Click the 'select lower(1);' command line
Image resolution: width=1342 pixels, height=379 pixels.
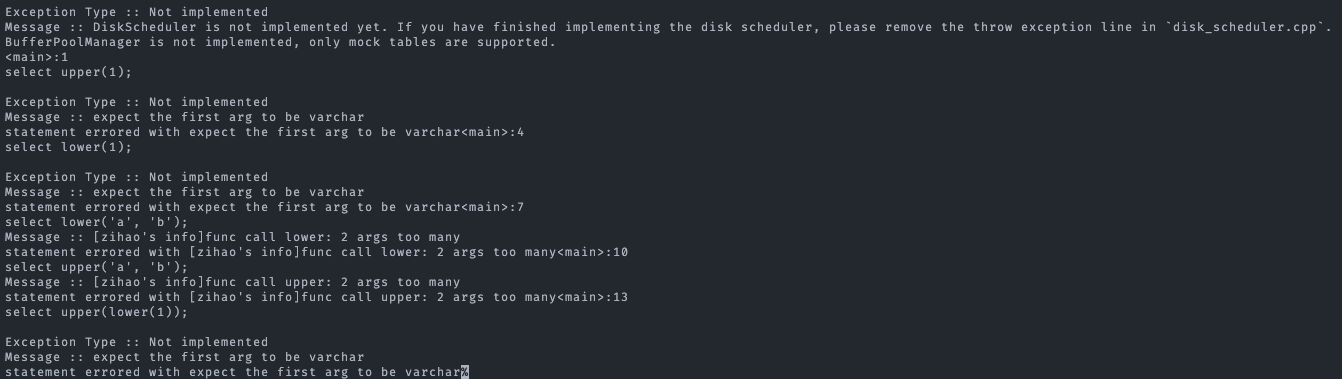[68, 147]
